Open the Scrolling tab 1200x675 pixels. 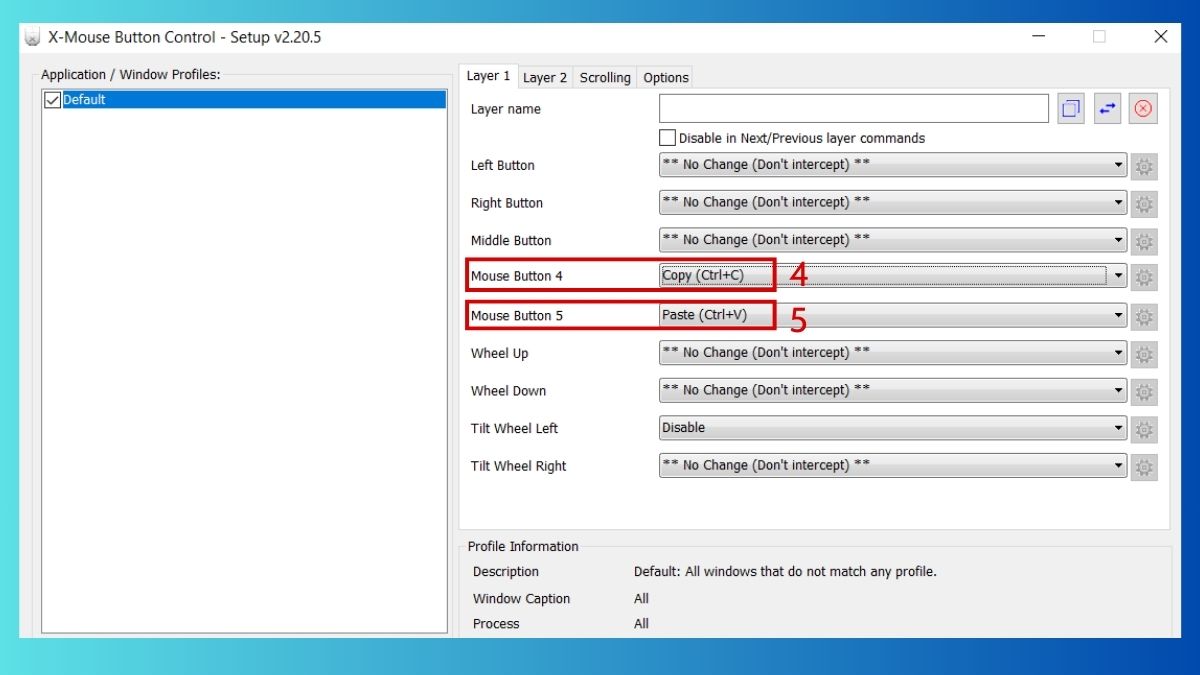(605, 77)
